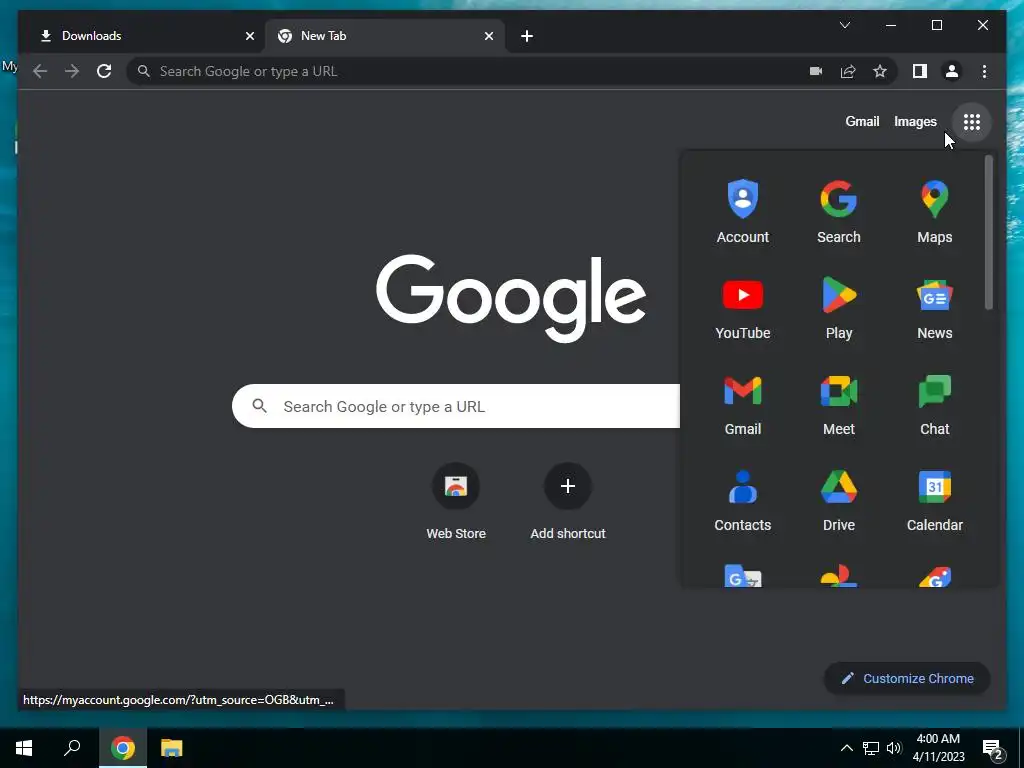Close the Downloads tab
1024x768 pixels.
(249, 36)
